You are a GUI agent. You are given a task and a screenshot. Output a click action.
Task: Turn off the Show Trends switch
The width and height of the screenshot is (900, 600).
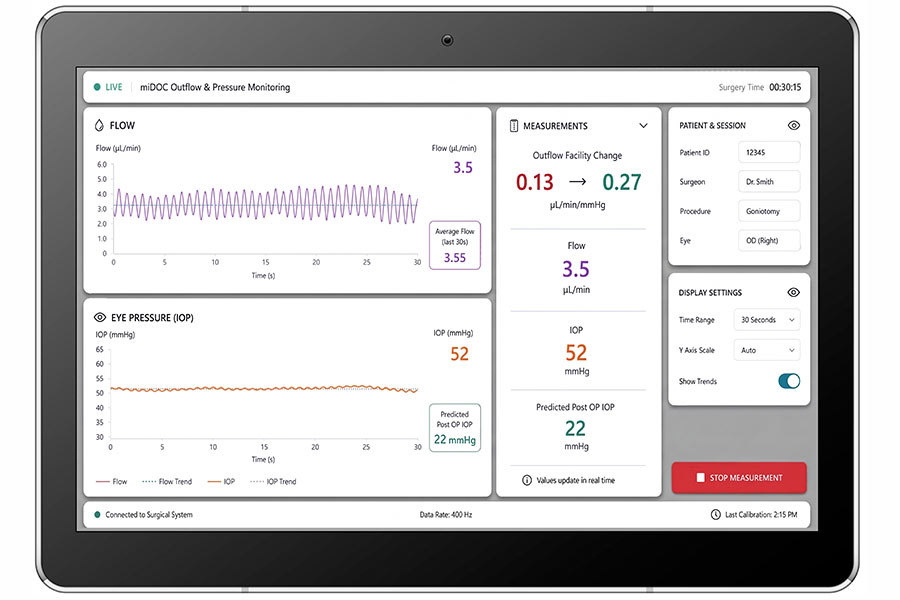tap(789, 381)
